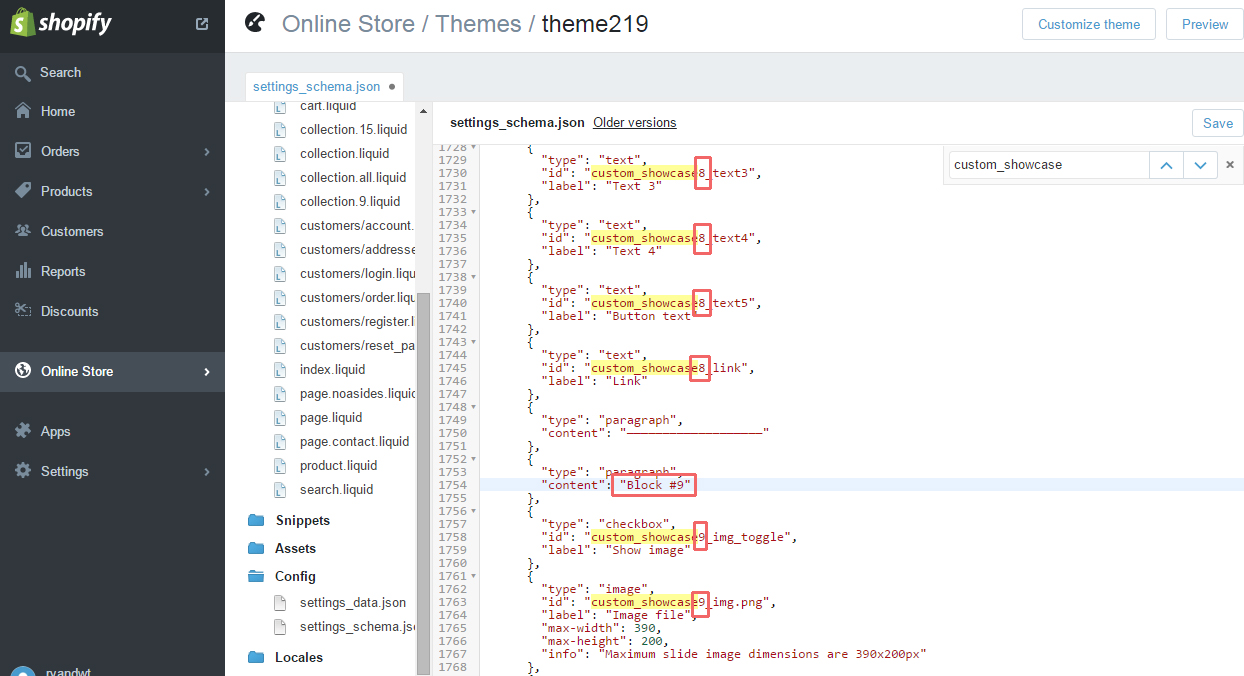Collapse code fold arrow at line 1738
This screenshot has width=1244, height=676.
473,277
